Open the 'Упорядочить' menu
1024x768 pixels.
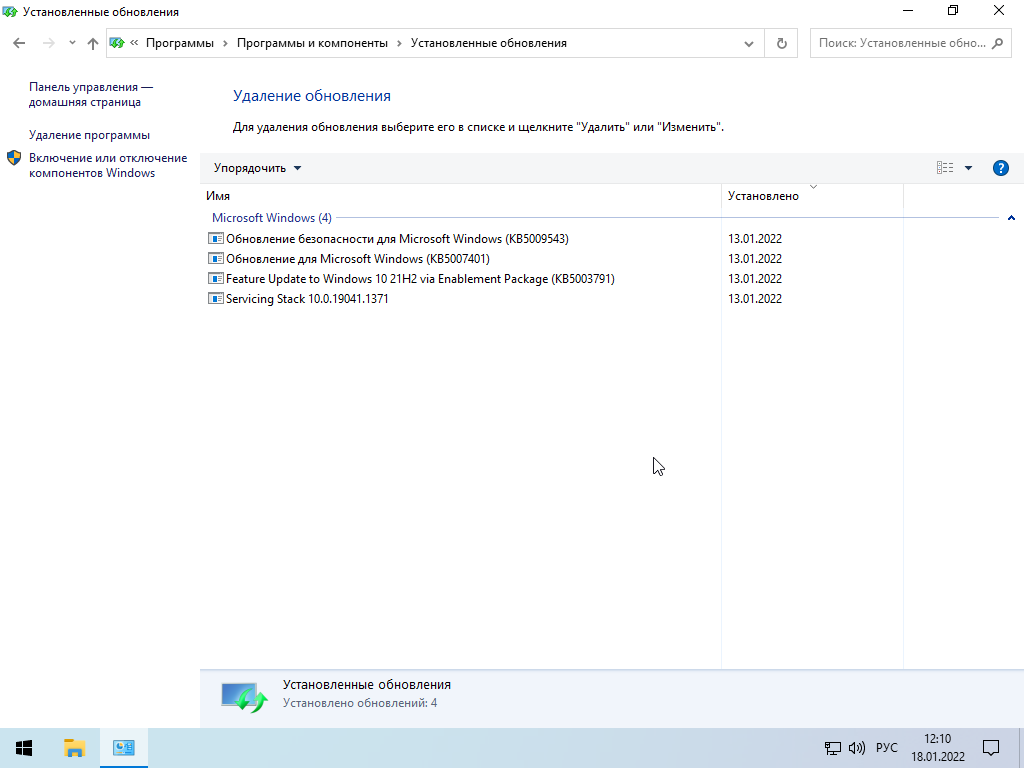257,168
